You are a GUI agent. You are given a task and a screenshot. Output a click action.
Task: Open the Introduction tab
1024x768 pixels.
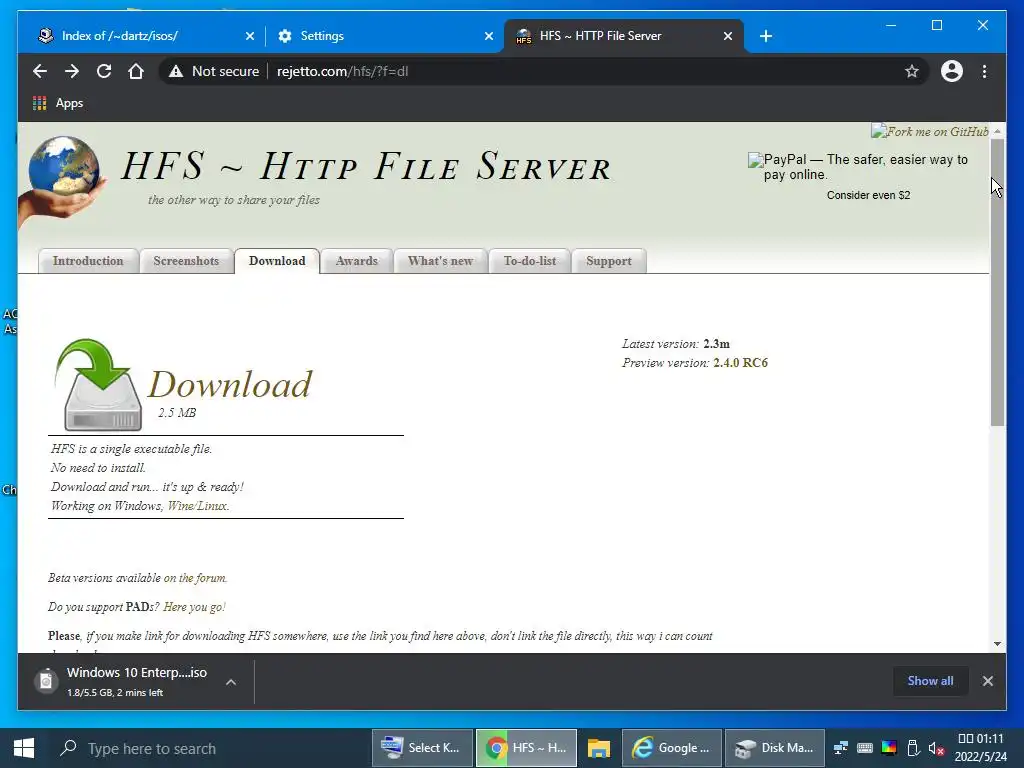click(88, 261)
